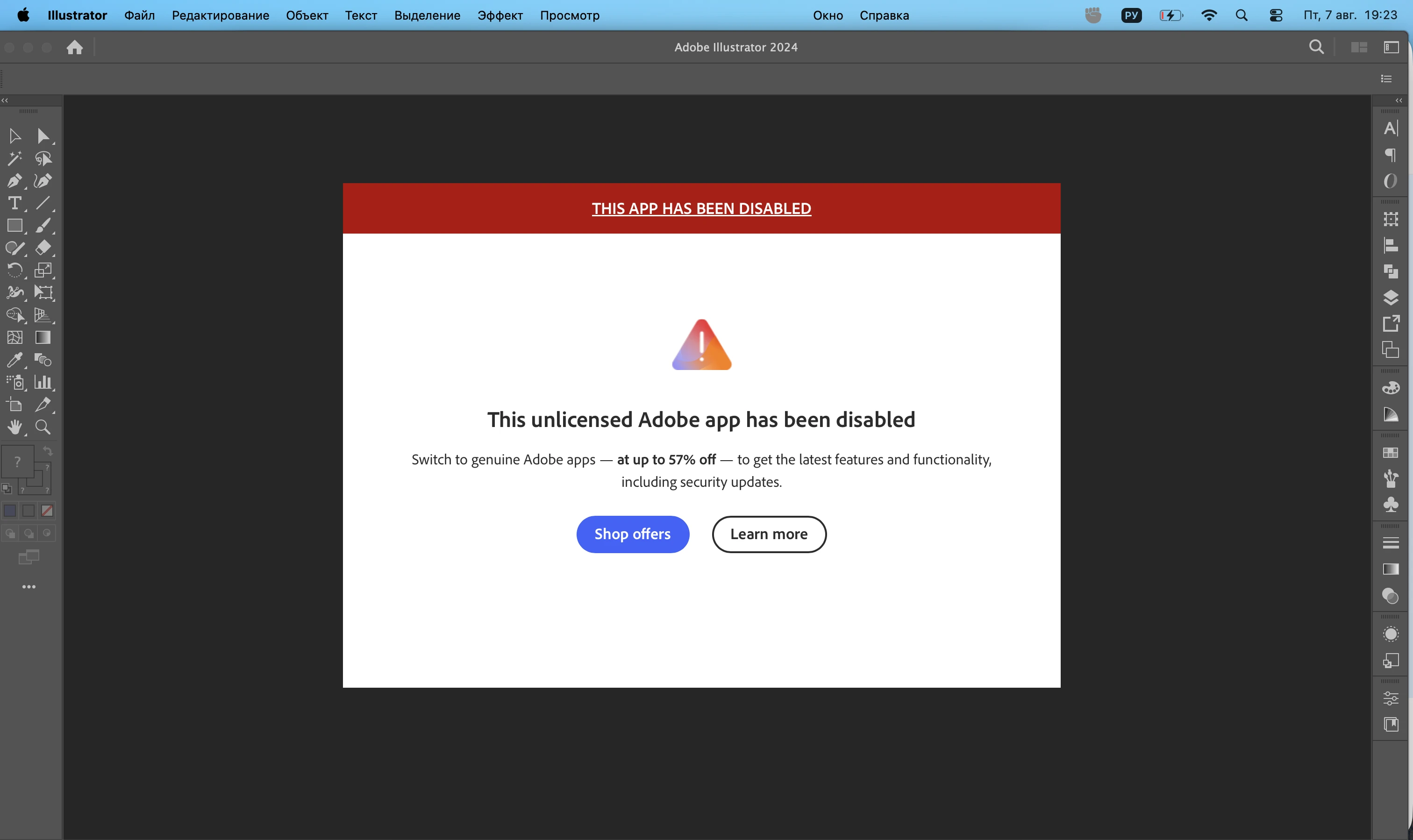Pick the Perspective Grid tool

point(43,315)
